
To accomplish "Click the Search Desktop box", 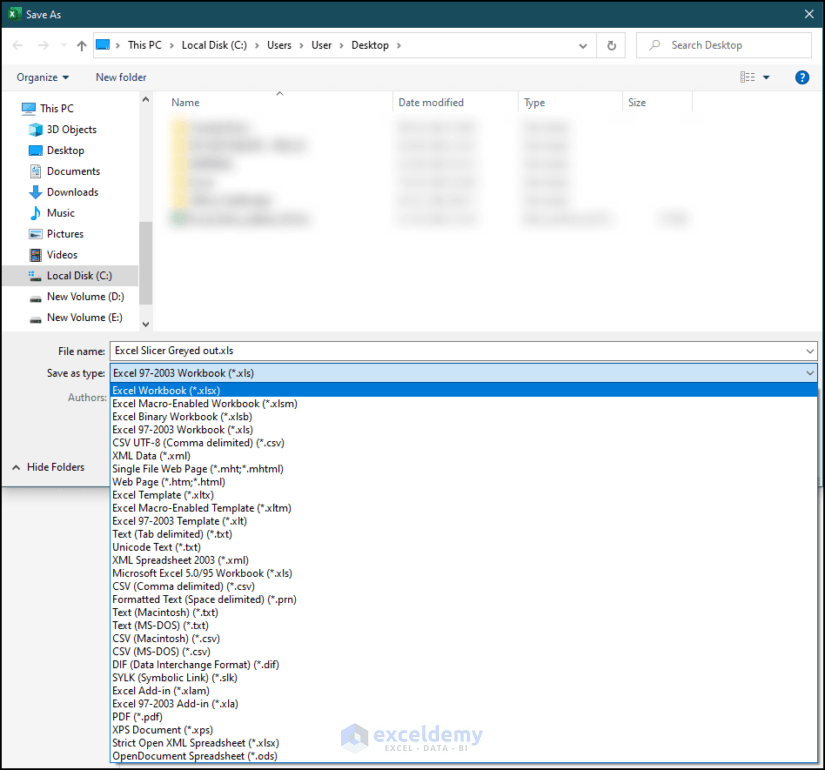I will [723, 45].
